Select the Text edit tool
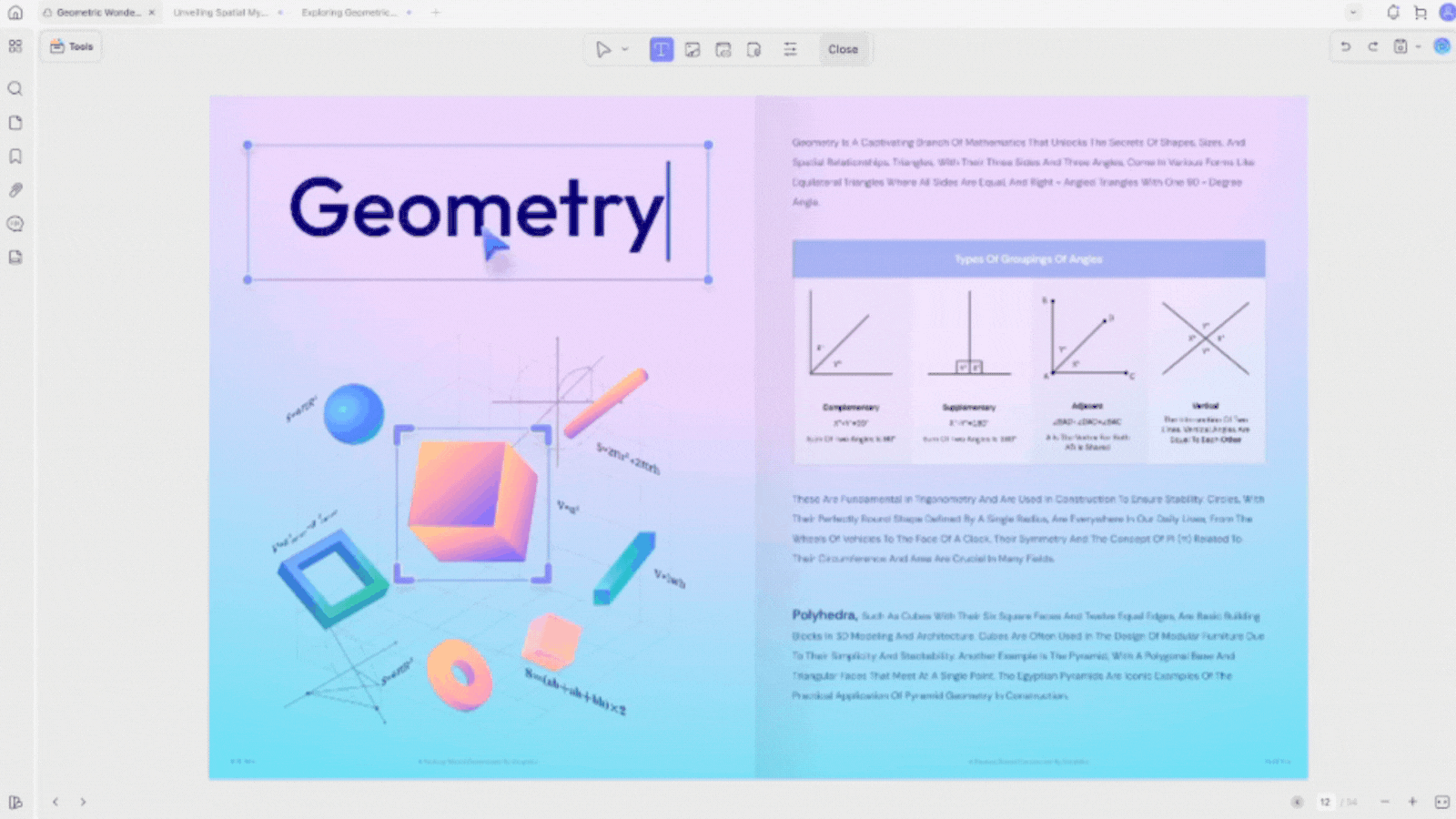Image resolution: width=1456 pixels, height=819 pixels. (x=662, y=49)
